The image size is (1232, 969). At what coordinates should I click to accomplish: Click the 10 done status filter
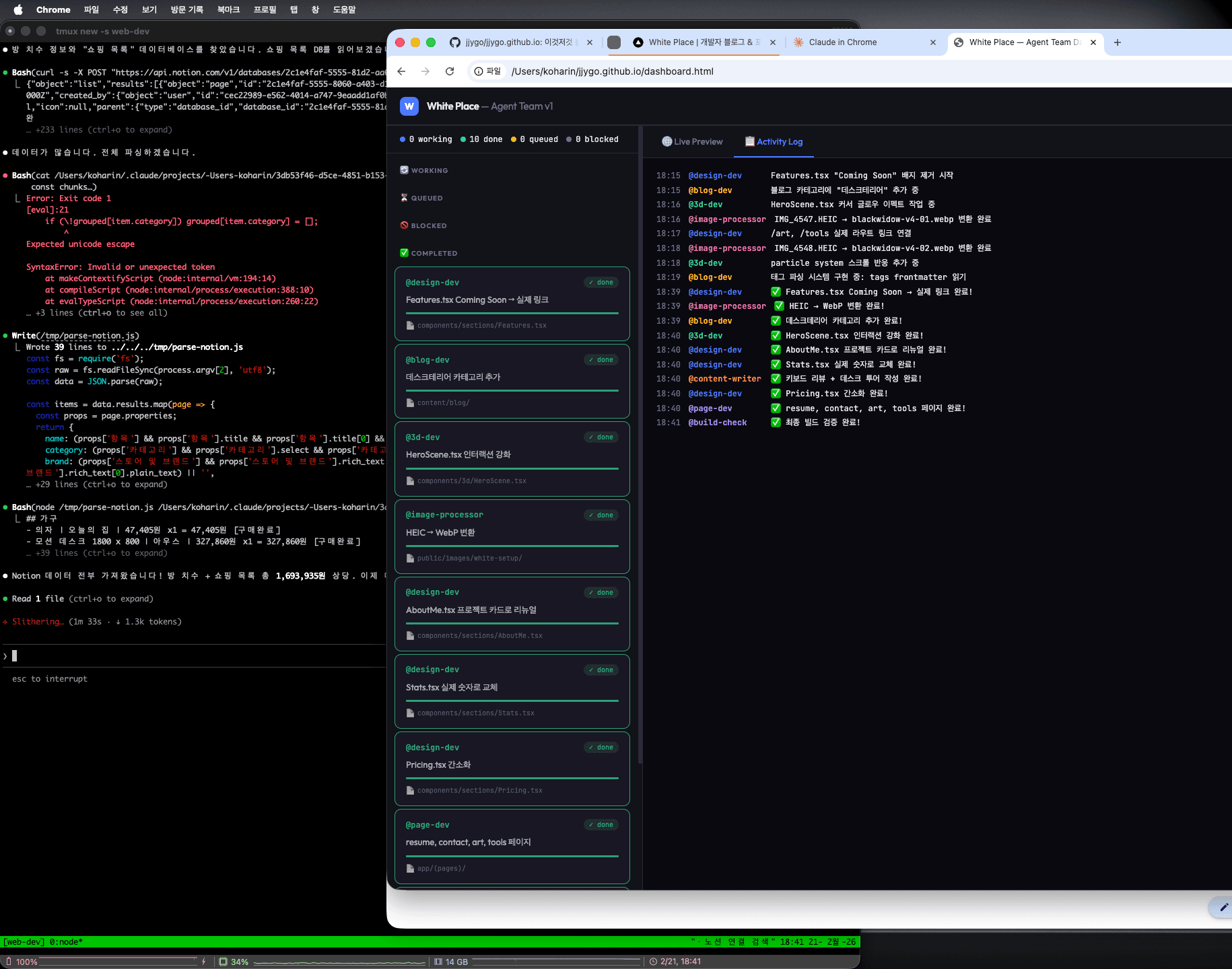(481, 139)
